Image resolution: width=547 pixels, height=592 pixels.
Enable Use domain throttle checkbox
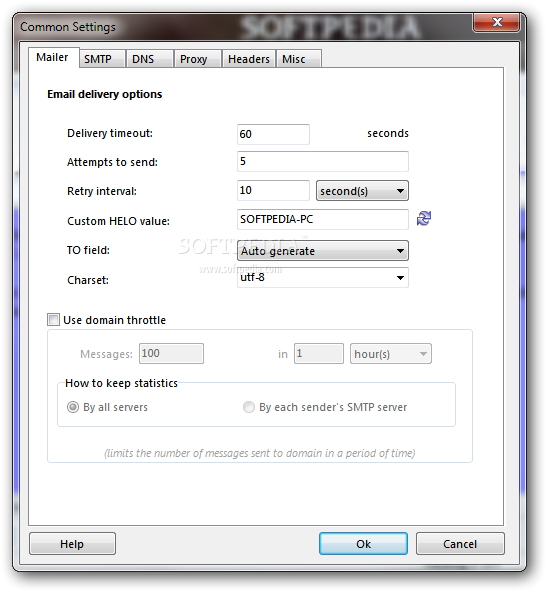pos(53,319)
